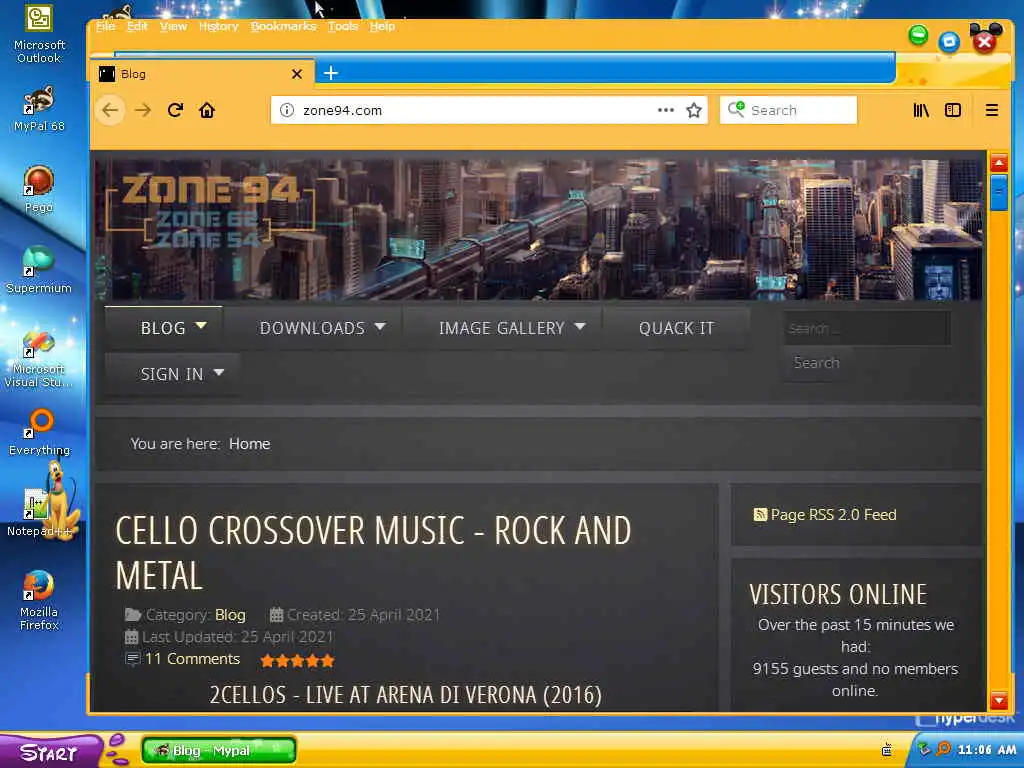Open the View menu
The height and width of the screenshot is (768, 1024).
tap(173, 26)
